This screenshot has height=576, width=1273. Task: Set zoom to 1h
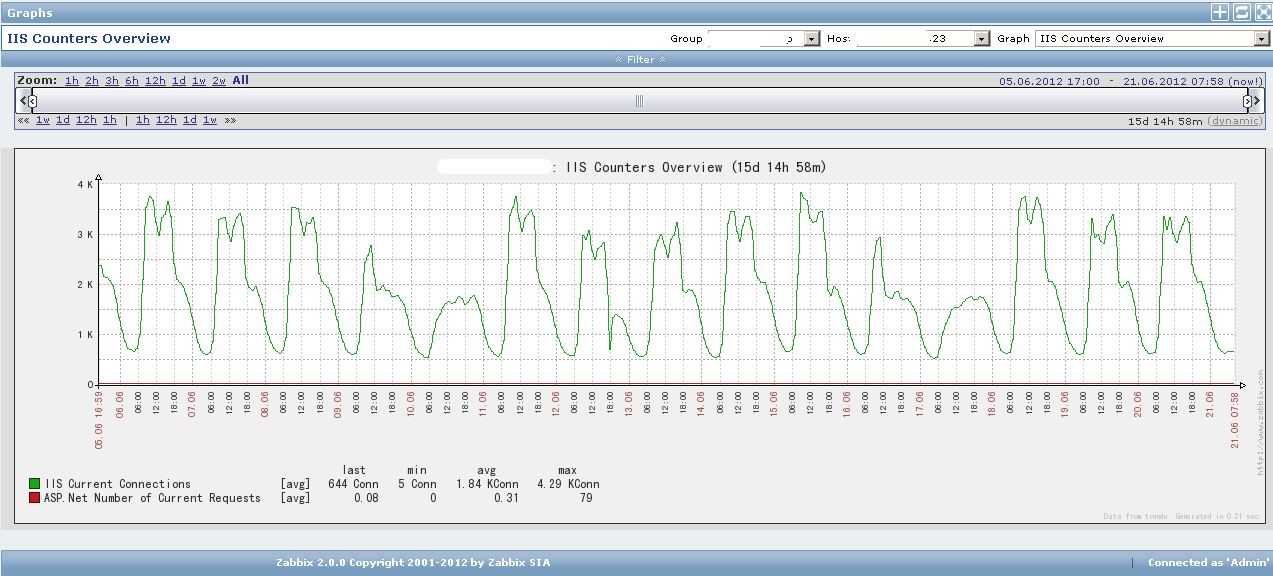(72, 81)
